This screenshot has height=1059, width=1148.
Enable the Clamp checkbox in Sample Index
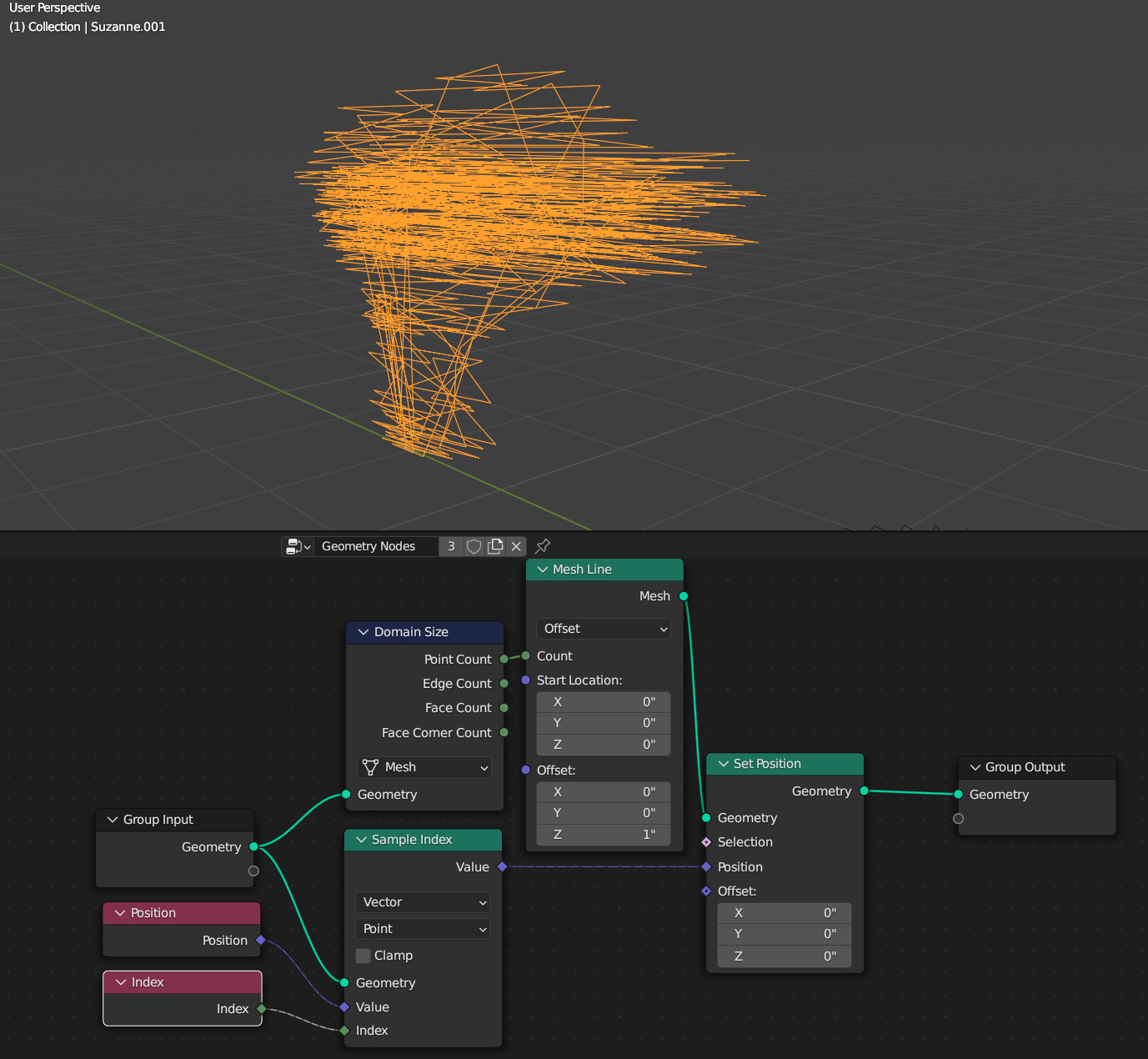pos(363,956)
